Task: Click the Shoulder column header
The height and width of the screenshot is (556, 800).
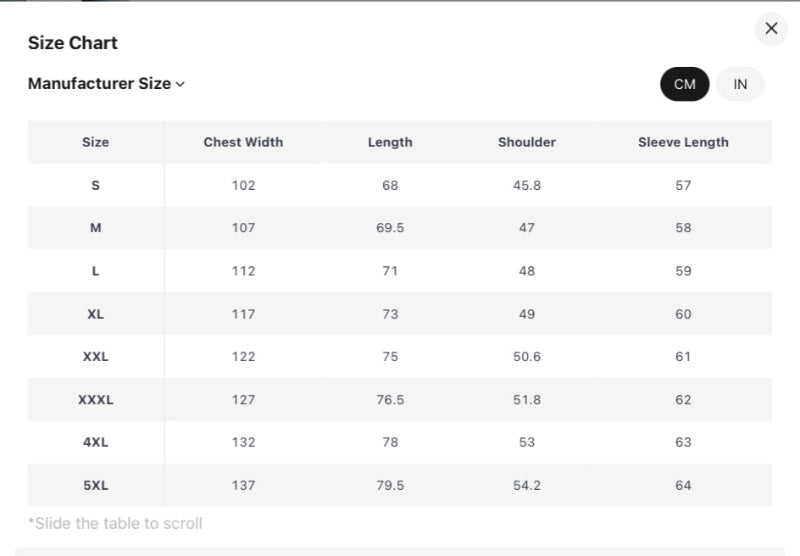Action: 527,142
